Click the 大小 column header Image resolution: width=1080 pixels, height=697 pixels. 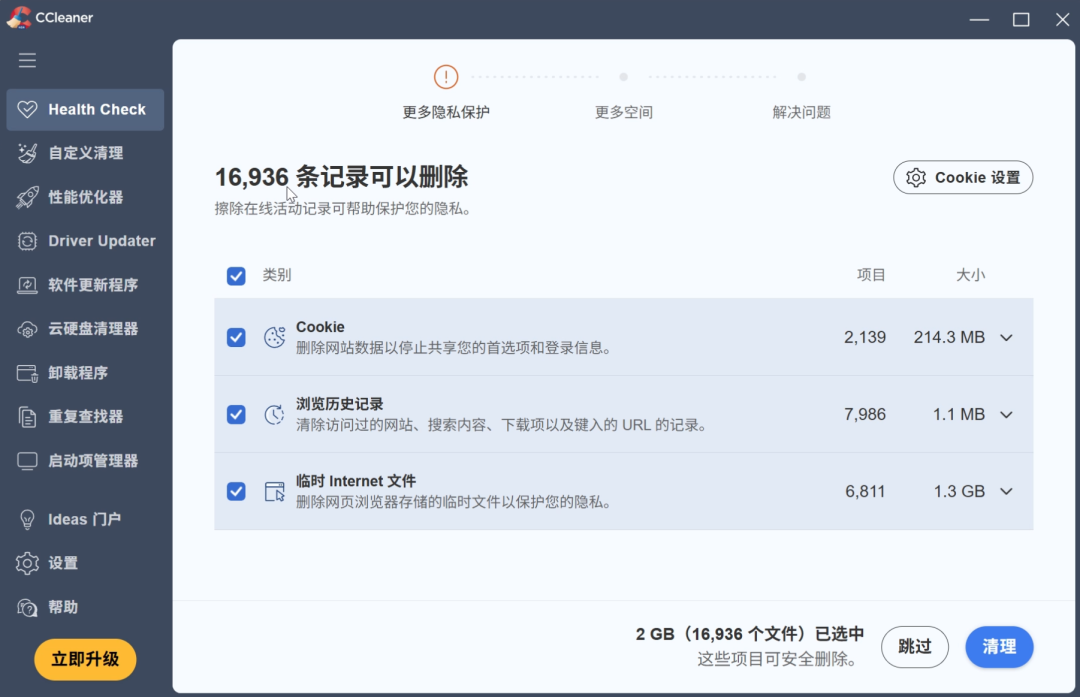[x=970, y=275]
